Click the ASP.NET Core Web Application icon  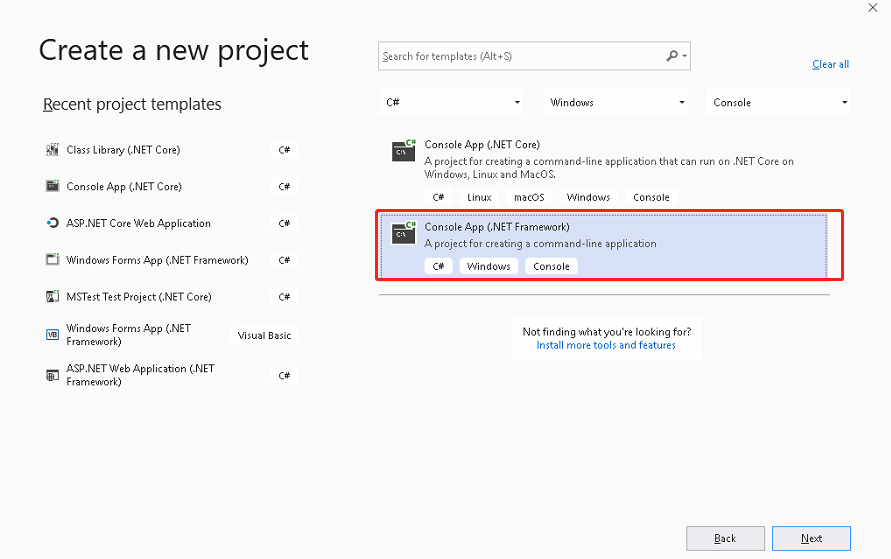pos(53,223)
